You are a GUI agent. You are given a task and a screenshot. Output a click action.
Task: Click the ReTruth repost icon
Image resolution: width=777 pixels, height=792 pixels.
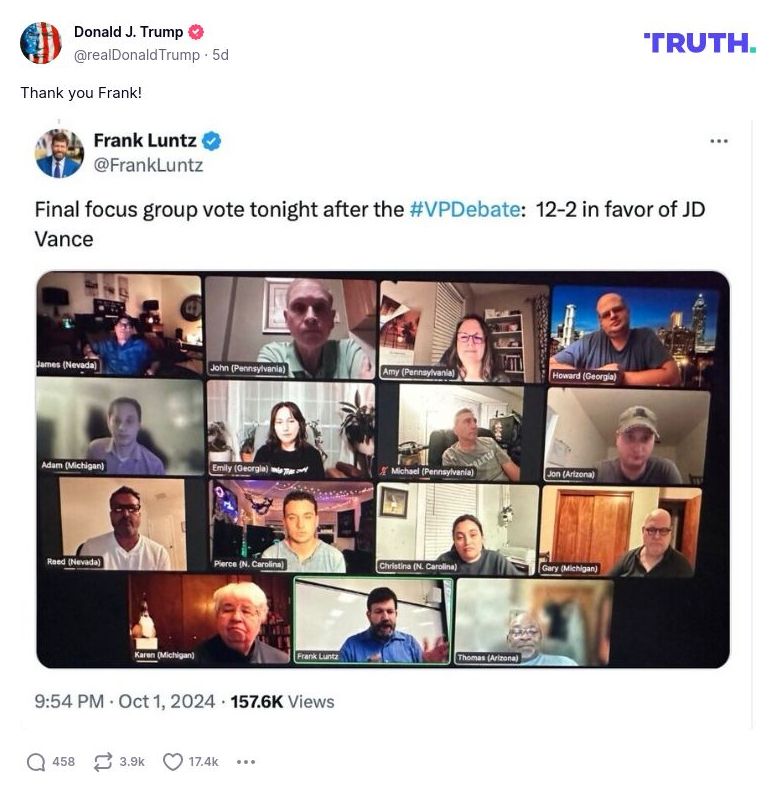[103, 762]
